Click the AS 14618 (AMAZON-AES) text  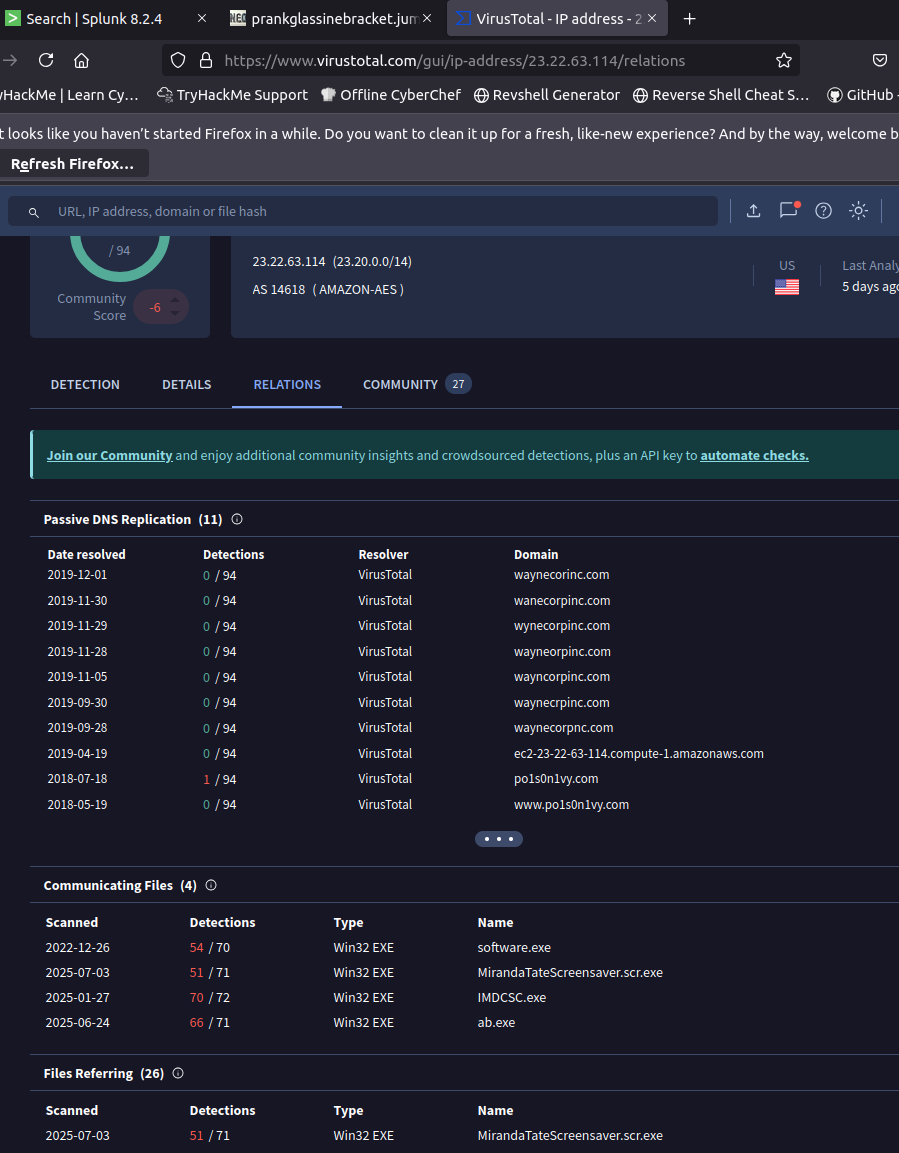[328, 290]
